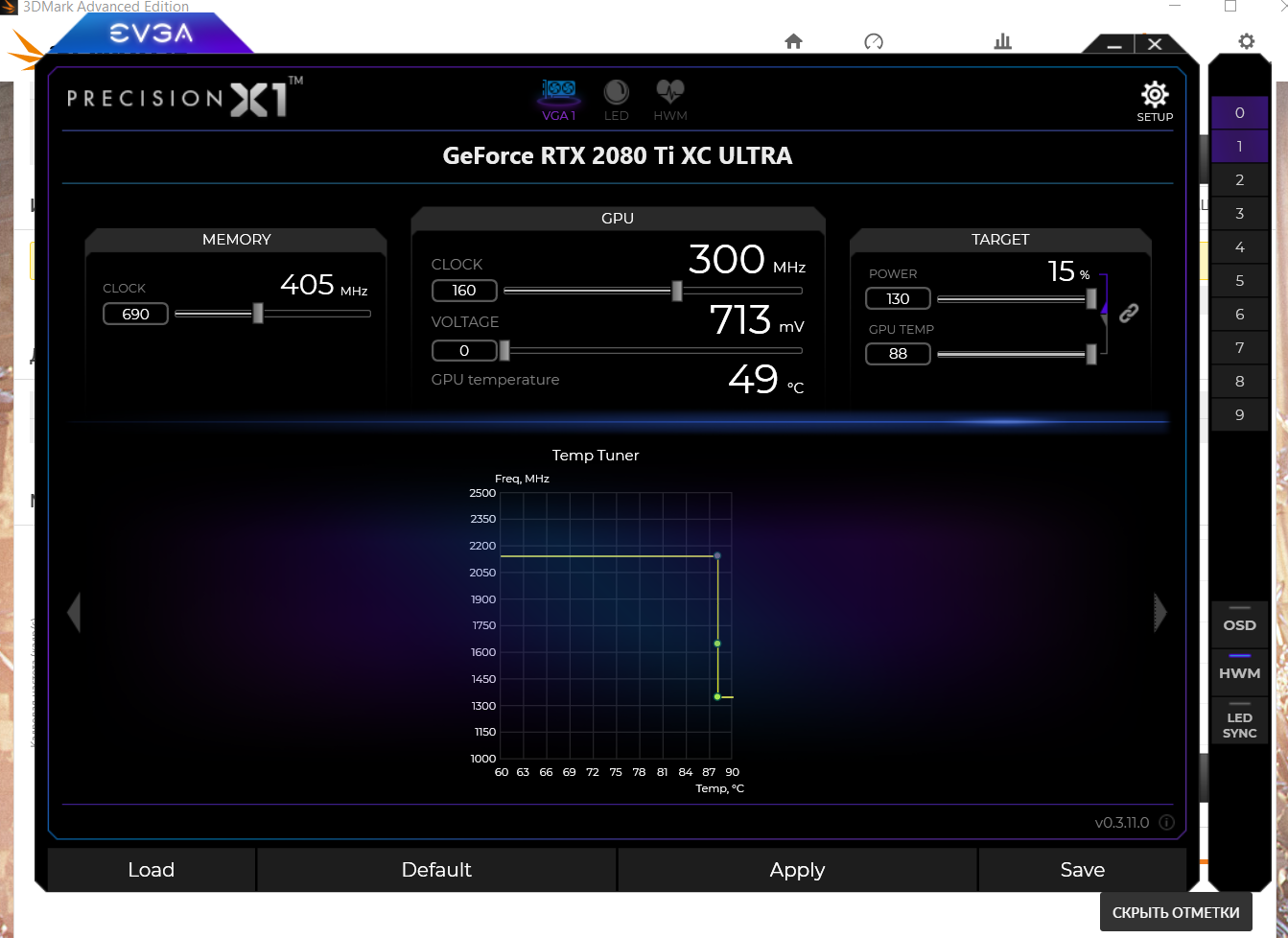This screenshot has height=938, width=1288.
Task: Click the memory clock slider handle
Action: pos(258,313)
